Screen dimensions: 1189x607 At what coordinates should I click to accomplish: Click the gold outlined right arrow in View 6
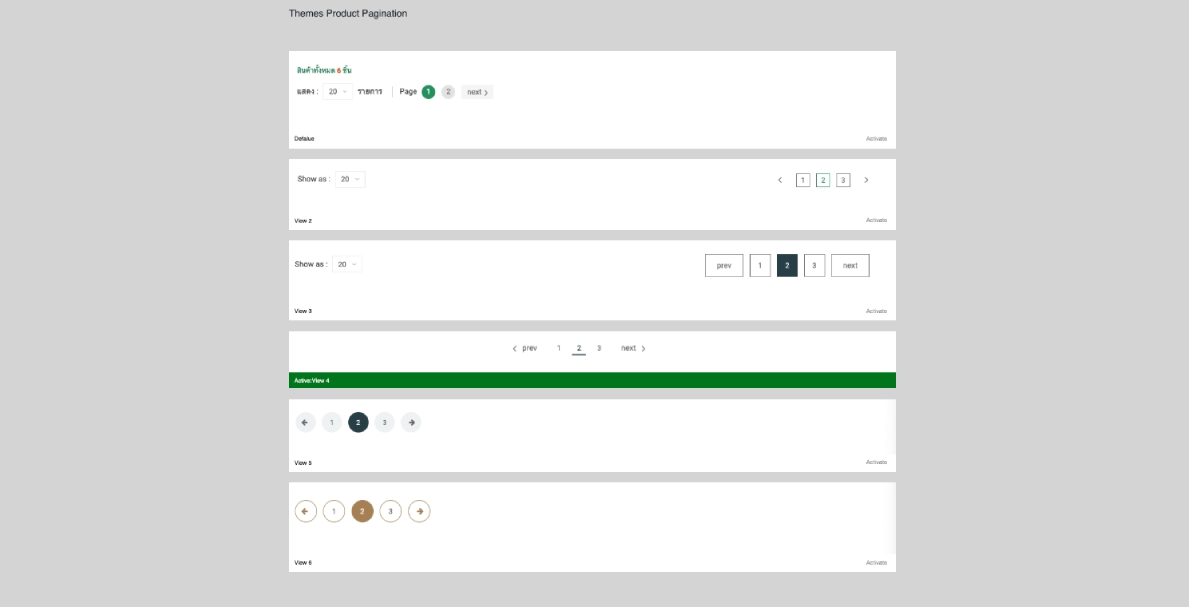point(419,511)
